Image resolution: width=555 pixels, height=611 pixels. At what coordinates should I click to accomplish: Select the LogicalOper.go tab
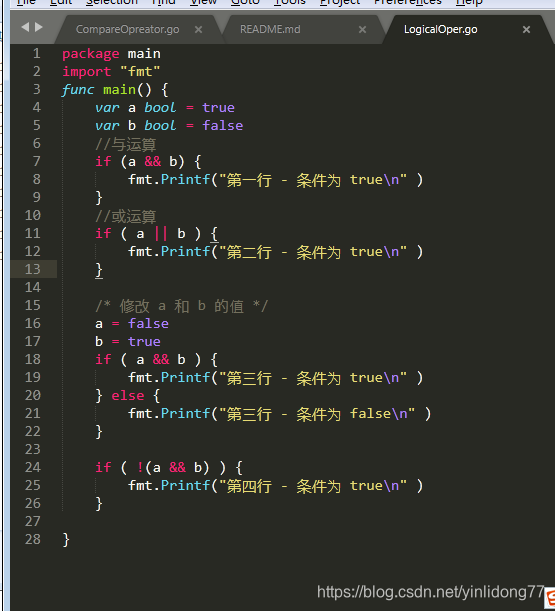(x=440, y=30)
